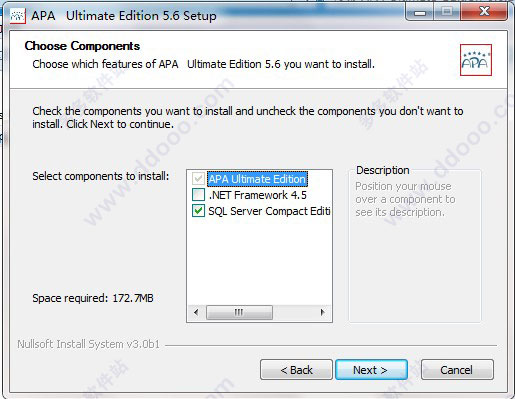The width and height of the screenshot is (515, 399).
Task: Uncheck SQL Server Compact Edition checkbox
Action: [198, 211]
